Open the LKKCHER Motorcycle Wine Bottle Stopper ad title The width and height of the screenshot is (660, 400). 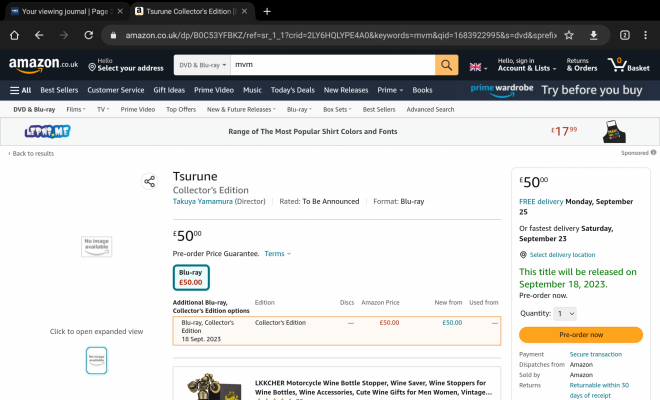pos(373,387)
